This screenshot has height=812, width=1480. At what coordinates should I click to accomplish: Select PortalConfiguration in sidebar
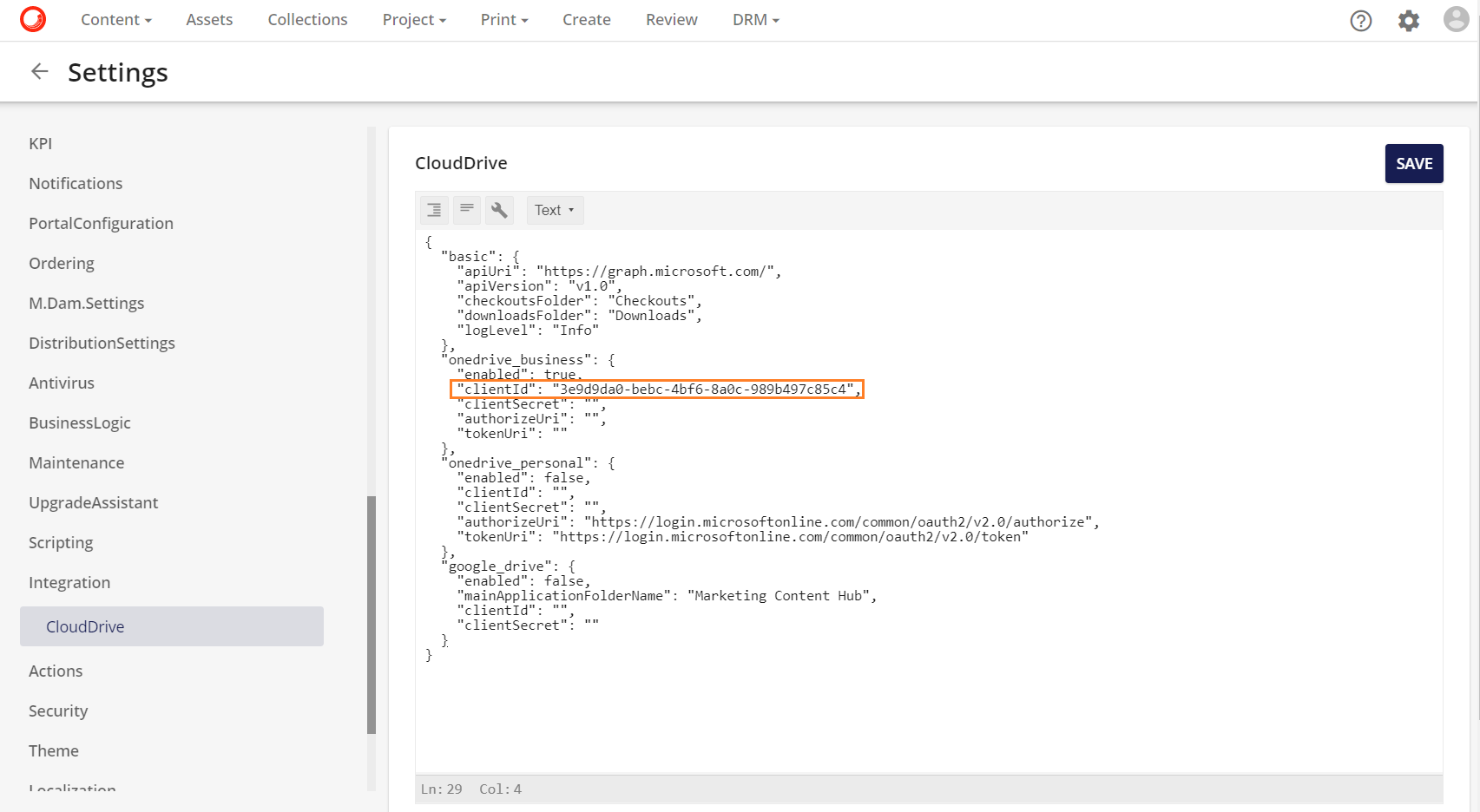[x=101, y=223]
